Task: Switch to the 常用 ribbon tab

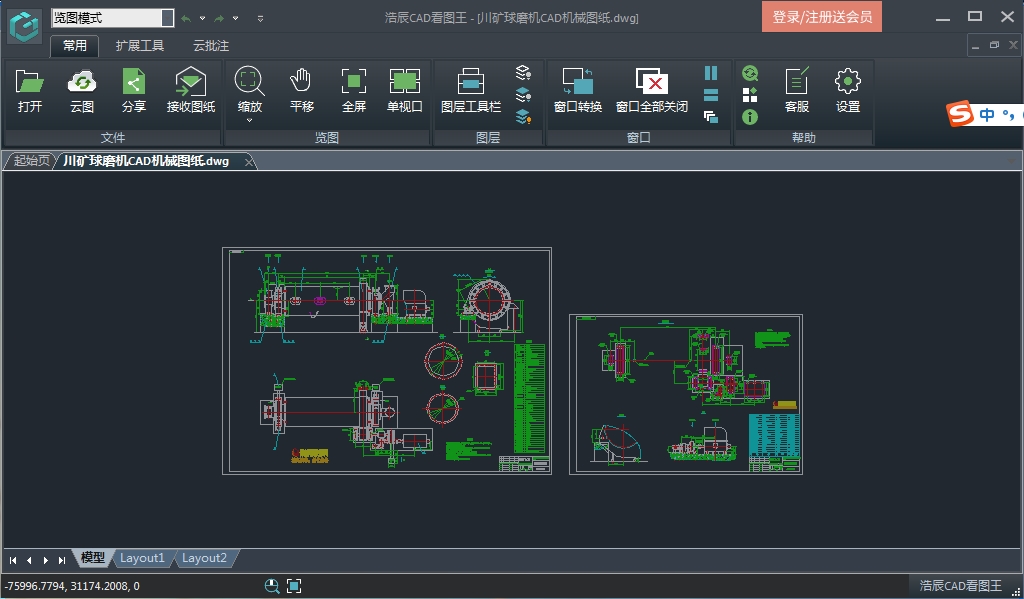Action: (x=74, y=46)
